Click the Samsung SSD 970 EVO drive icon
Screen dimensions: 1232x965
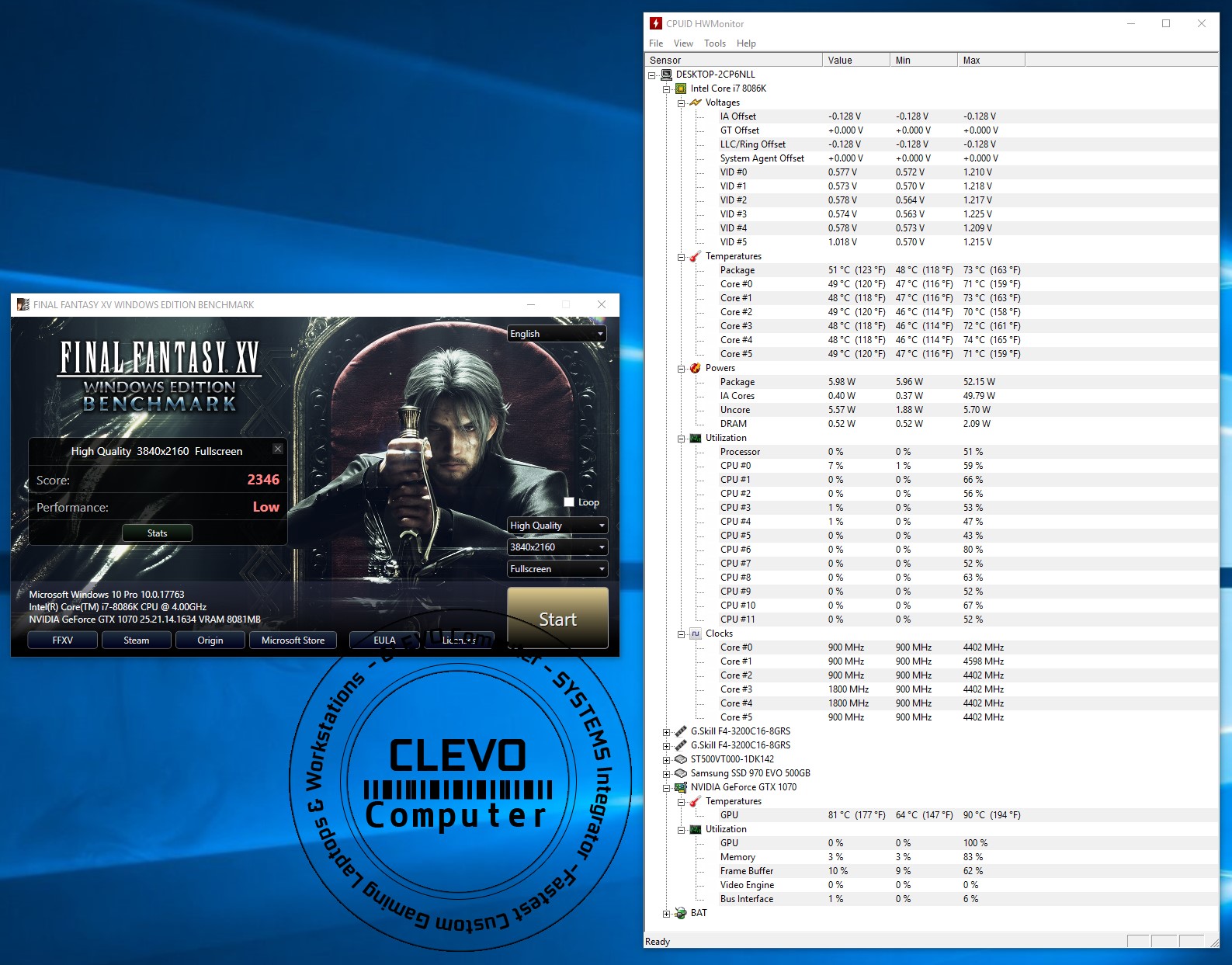(x=681, y=773)
